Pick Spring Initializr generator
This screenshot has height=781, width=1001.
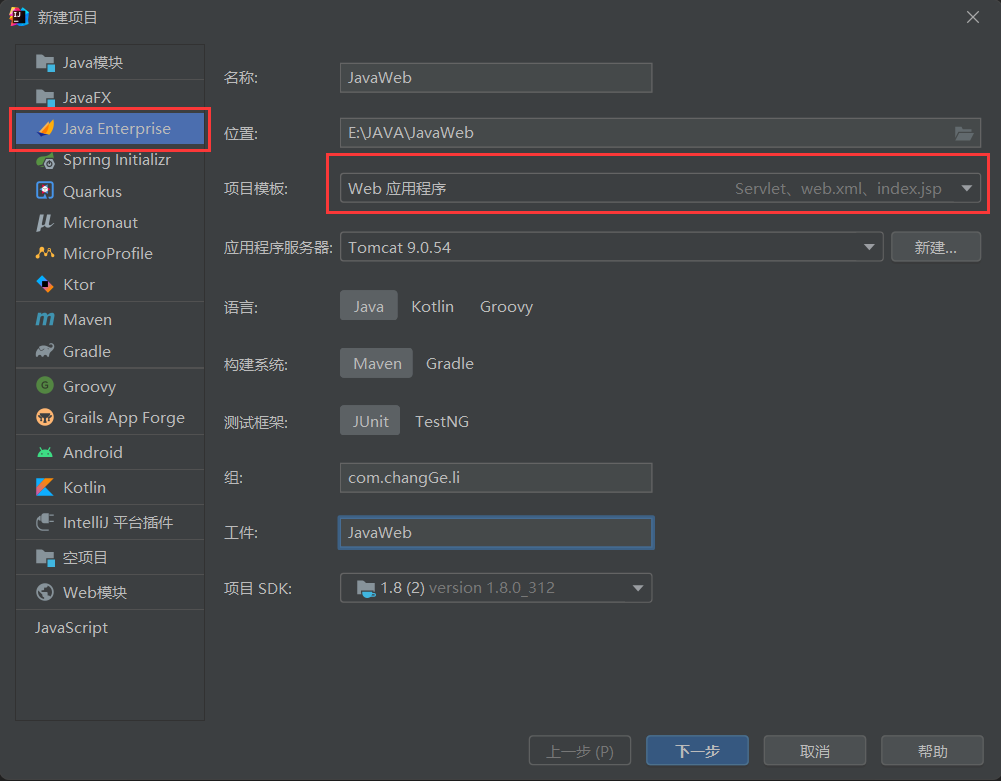pos(110,160)
